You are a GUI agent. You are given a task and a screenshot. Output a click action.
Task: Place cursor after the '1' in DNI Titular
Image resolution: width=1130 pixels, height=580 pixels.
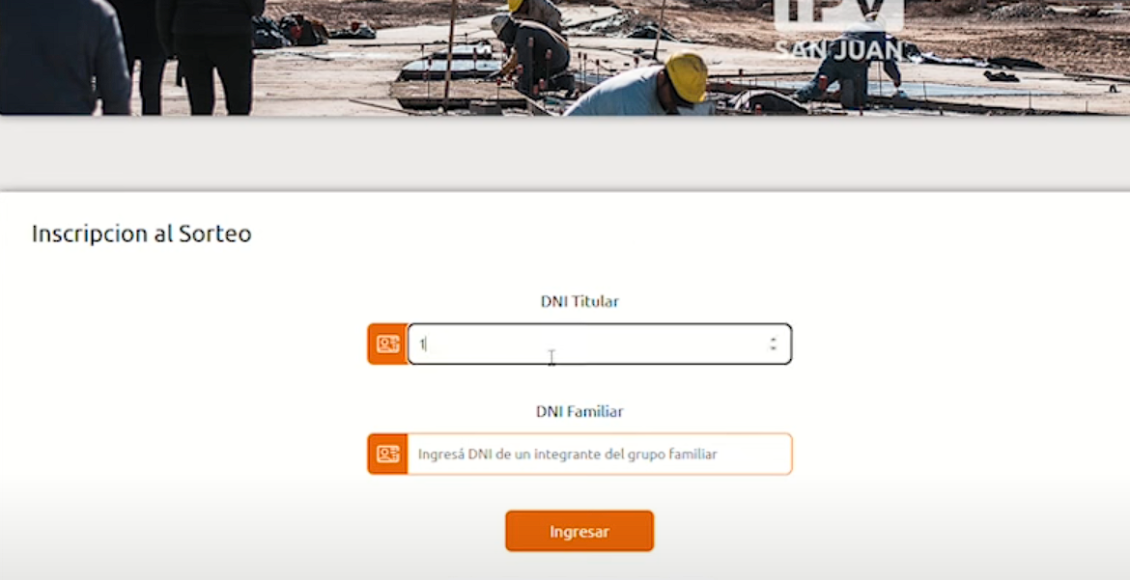[426, 344]
